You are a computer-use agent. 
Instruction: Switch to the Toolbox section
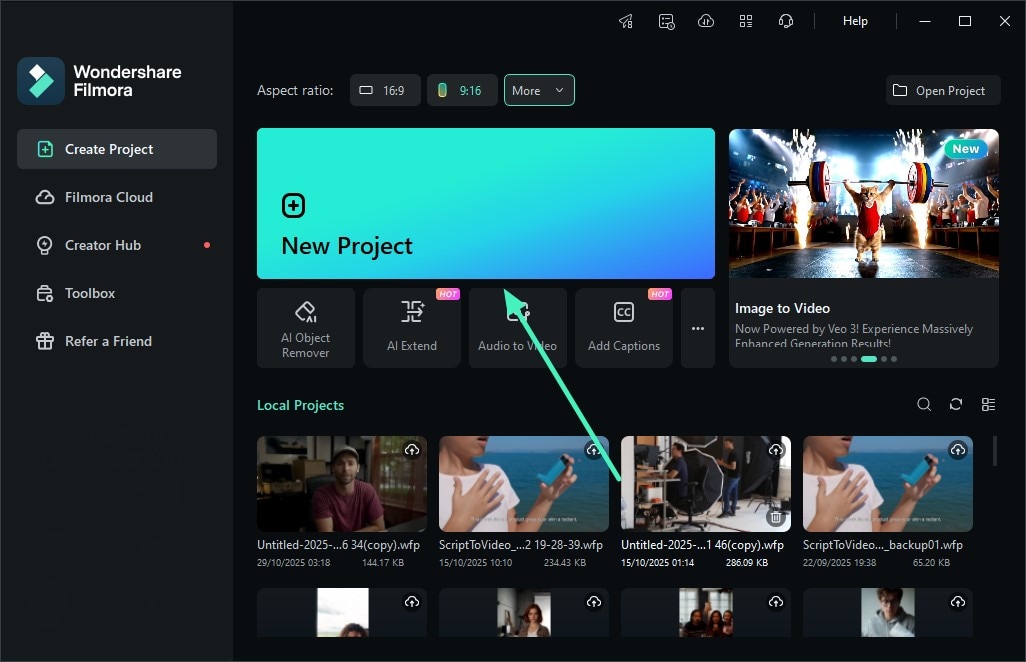tap(90, 293)
